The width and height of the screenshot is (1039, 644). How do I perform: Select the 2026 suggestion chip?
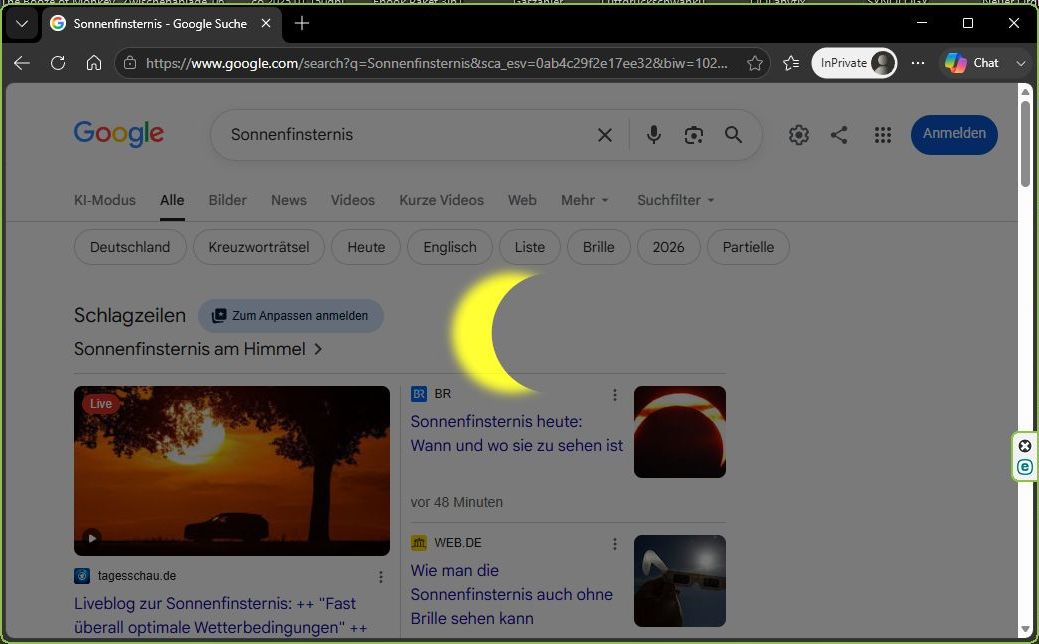click(668, 247)
